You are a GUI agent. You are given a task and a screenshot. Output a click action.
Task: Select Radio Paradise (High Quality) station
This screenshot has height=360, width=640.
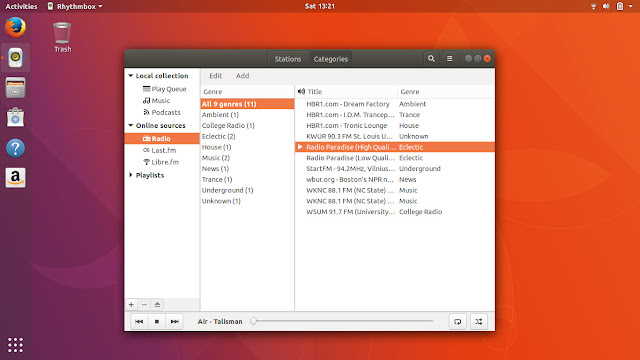tap(395, 147)
